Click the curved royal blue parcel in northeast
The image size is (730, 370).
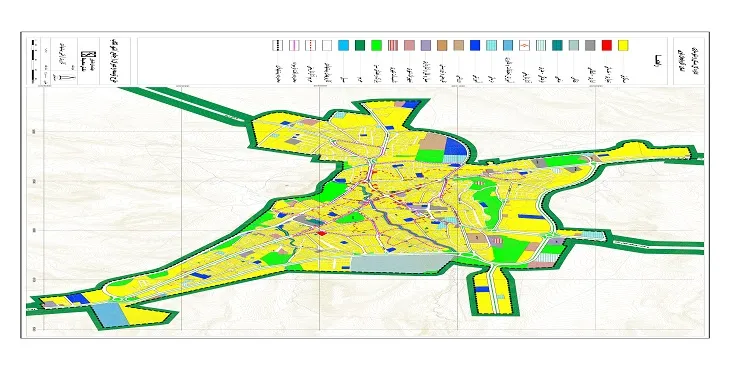pos(455,147)
